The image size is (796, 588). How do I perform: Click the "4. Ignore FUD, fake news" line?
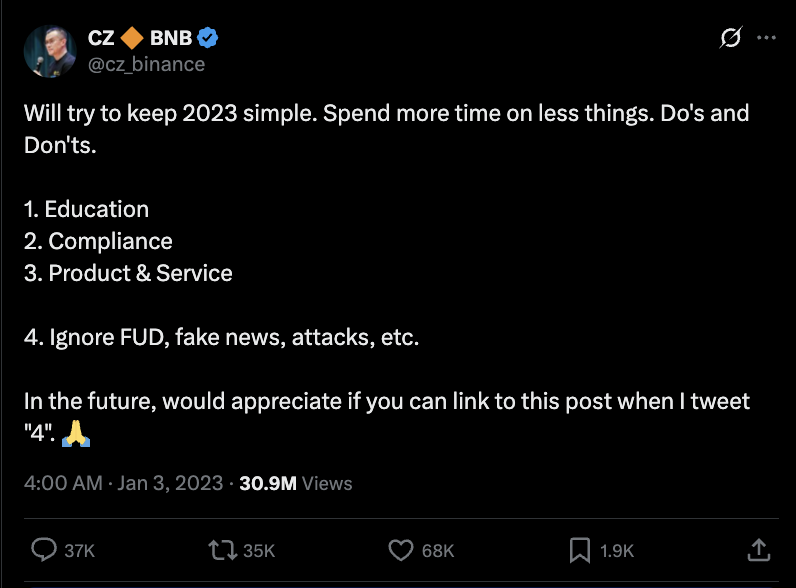pyautogui.click(x=221, y=337)
